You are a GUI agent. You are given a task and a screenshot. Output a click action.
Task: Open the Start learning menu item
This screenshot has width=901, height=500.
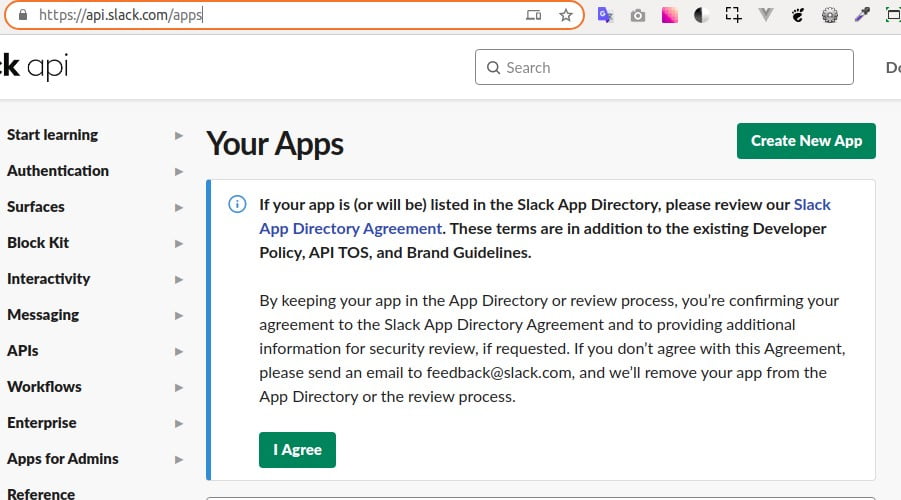[52, 135]
